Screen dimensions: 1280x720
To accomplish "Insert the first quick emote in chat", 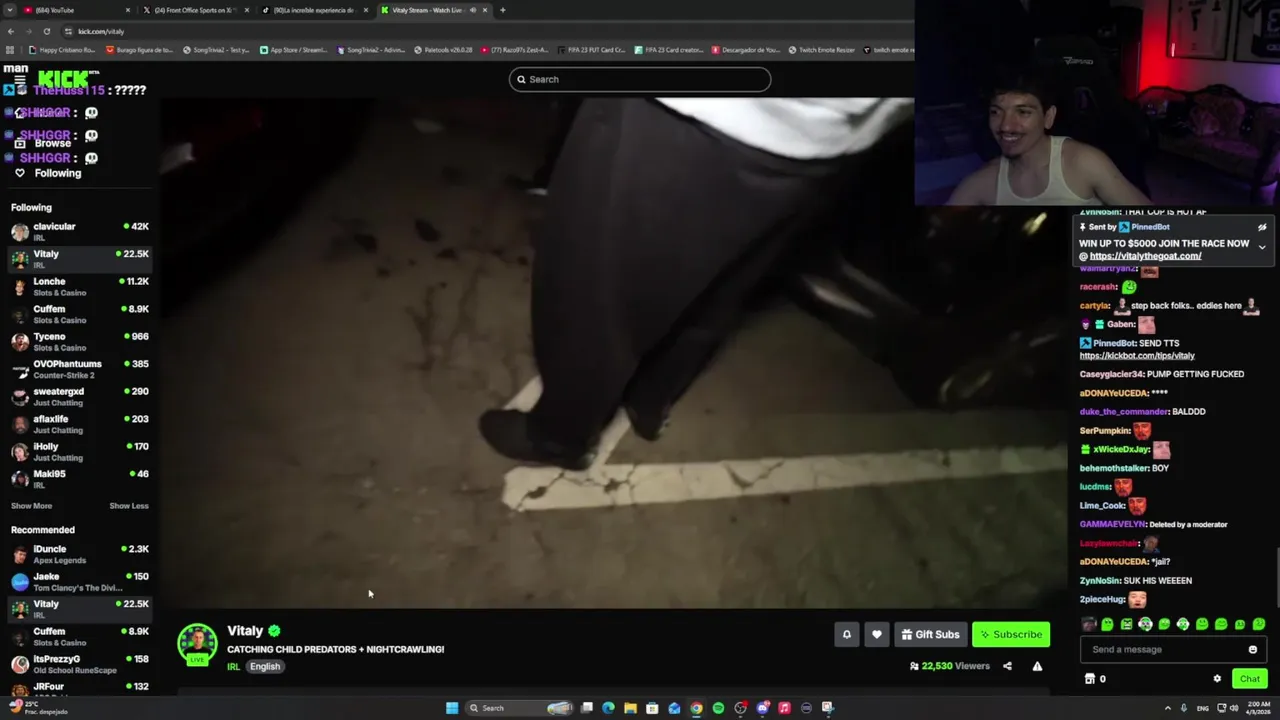I will (1089, 624).
